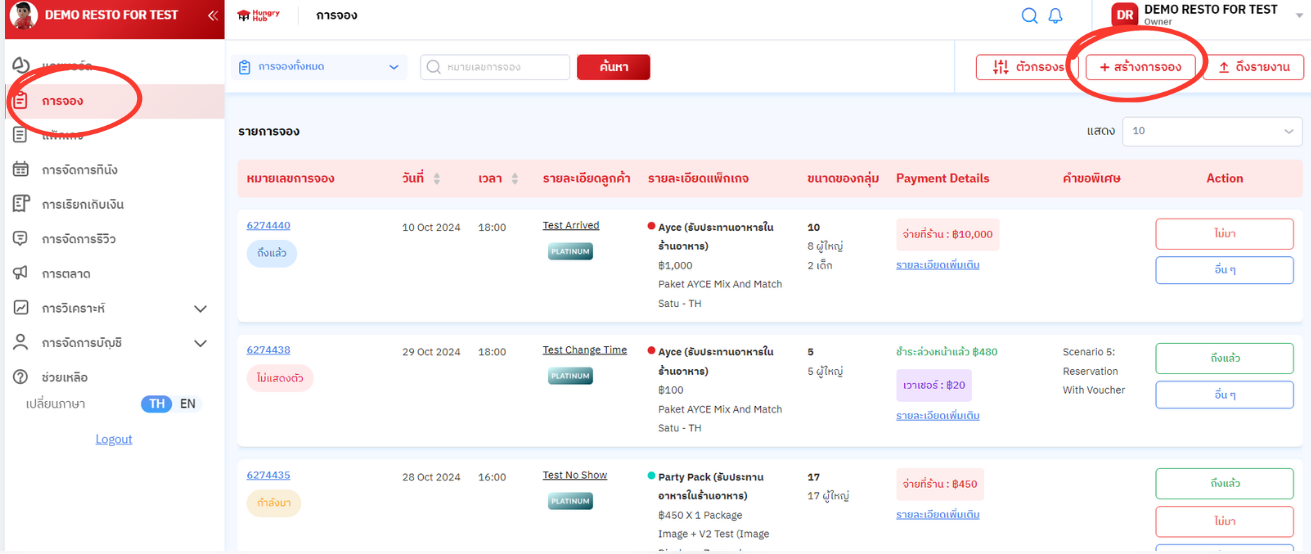Screen dimensions: 1311x554
Task: Click the demo resto mascot avatar
Action: (x=23, y=15)
